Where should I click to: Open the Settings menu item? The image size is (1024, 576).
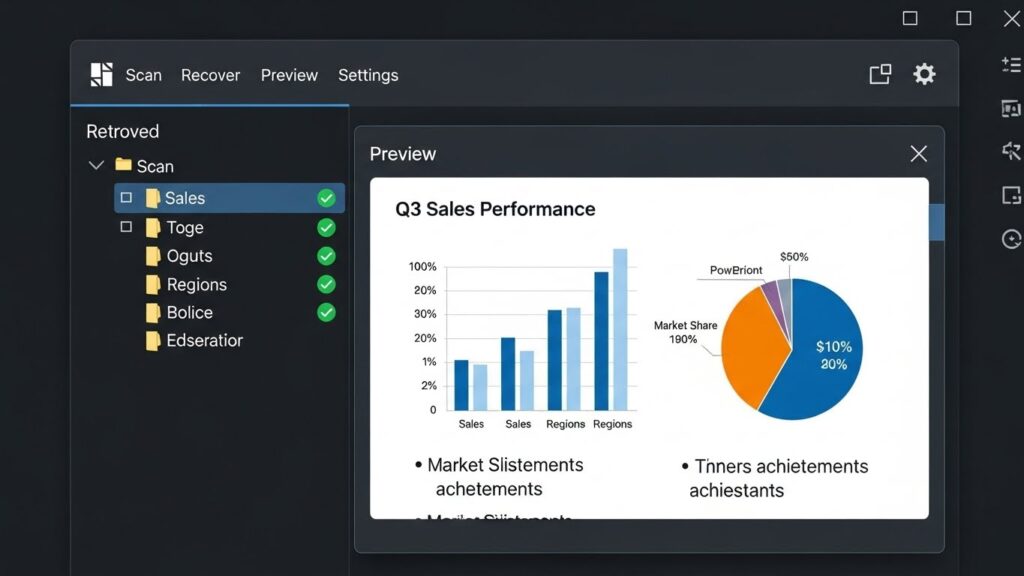point(368,75)
